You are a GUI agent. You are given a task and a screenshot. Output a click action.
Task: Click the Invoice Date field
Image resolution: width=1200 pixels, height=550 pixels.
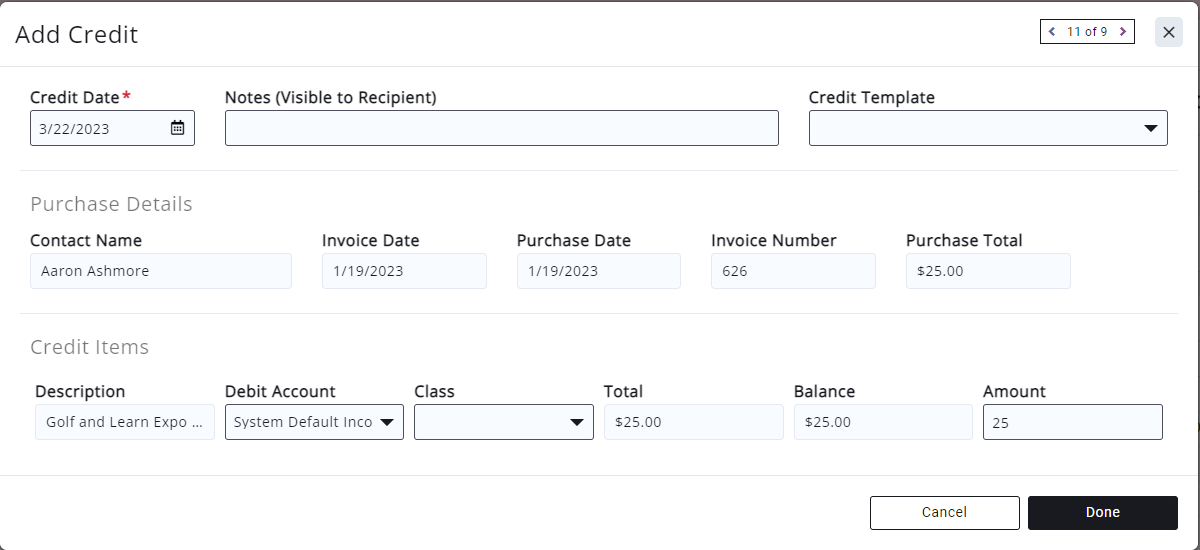point(404,271)
